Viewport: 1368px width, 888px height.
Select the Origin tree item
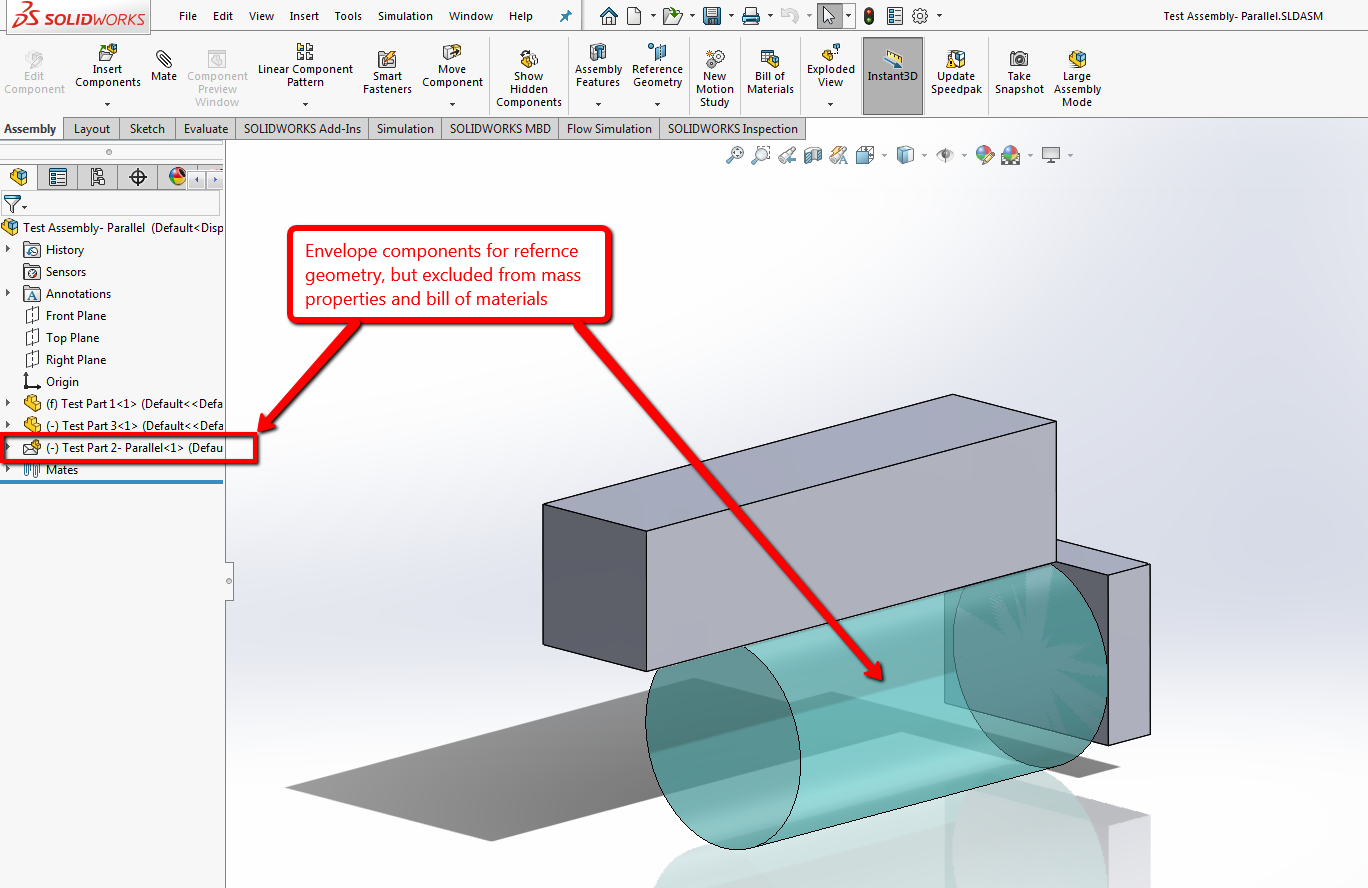point(62,382)
